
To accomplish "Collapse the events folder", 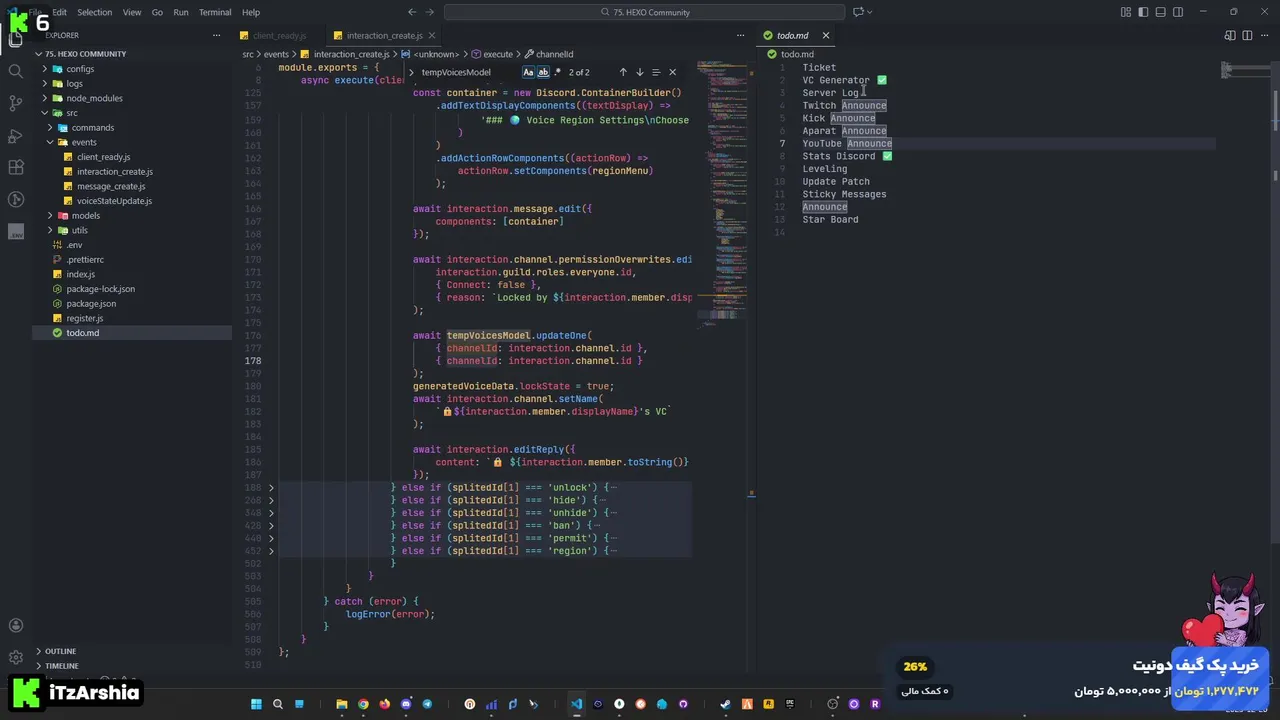I will pyautogui.click(x=84, y=142).
